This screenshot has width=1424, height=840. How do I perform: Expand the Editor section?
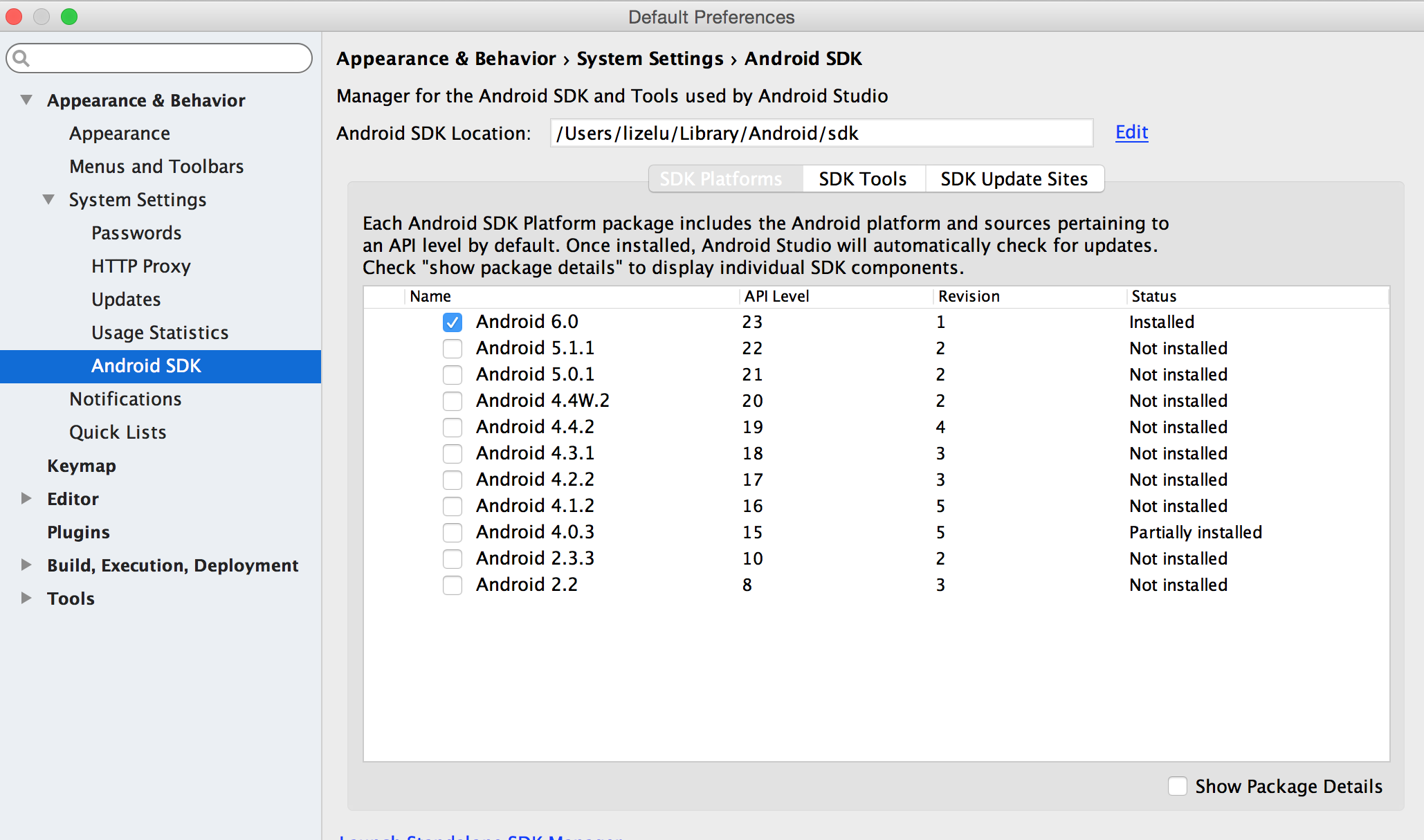click(26, 498)
